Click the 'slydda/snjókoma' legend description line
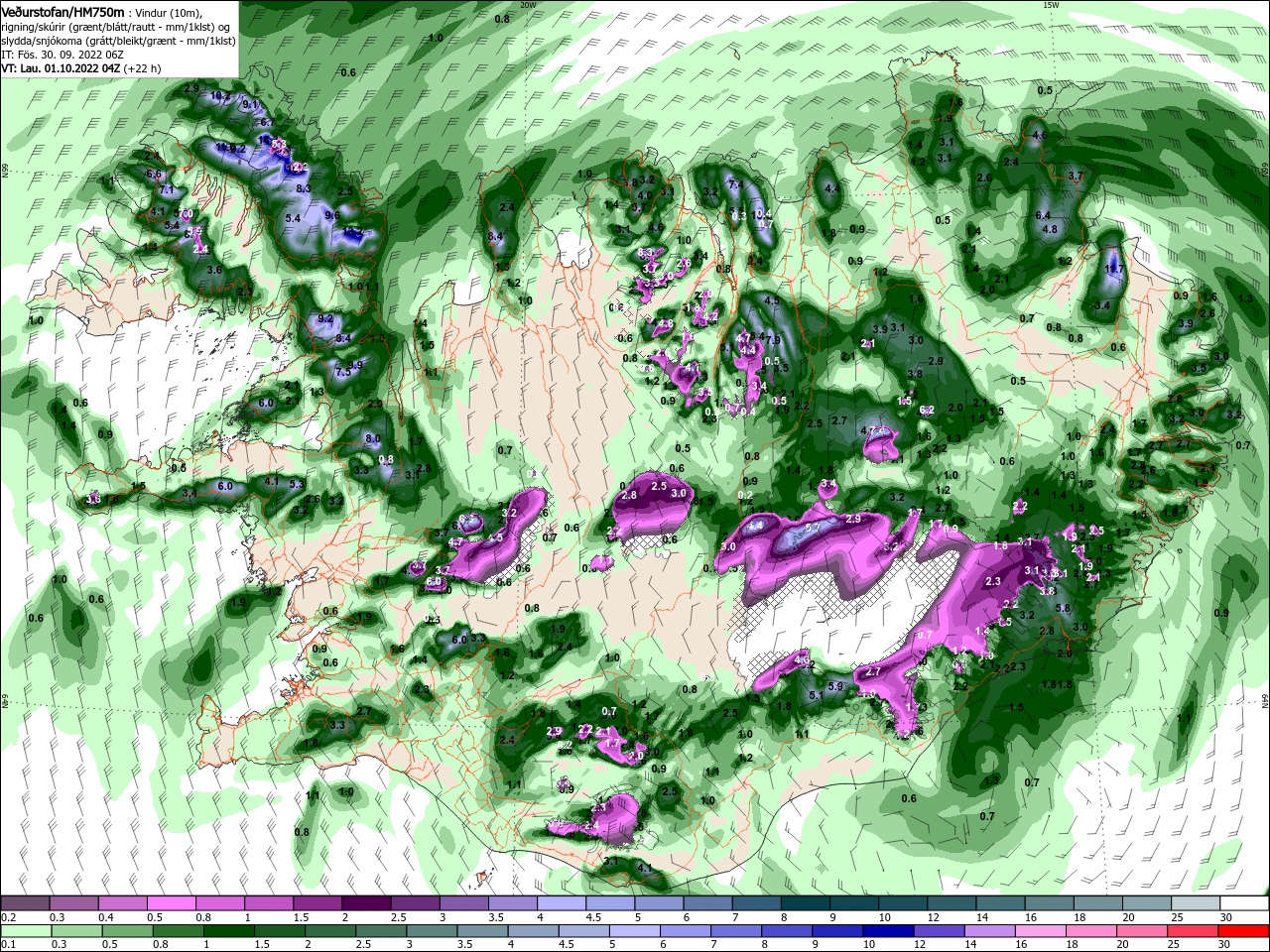This screenshot has height=952, width=1270. pos(118,41)
